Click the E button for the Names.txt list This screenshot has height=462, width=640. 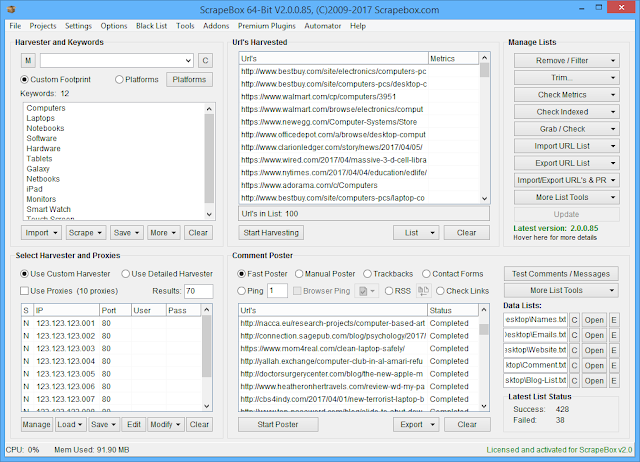tap(613, 320)
